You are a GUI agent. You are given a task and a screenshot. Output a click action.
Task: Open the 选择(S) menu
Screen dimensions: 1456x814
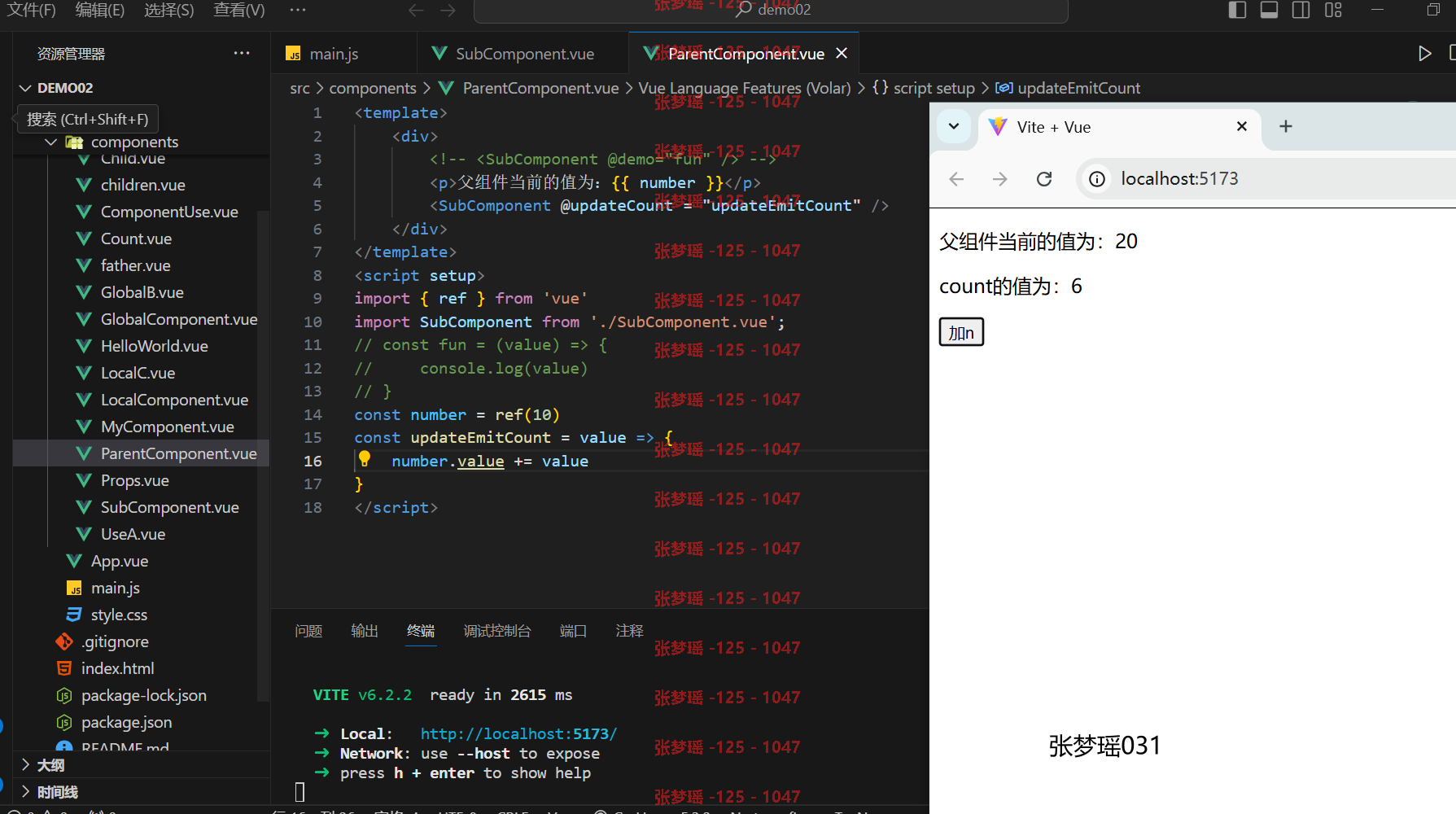[x=169, y=10]
